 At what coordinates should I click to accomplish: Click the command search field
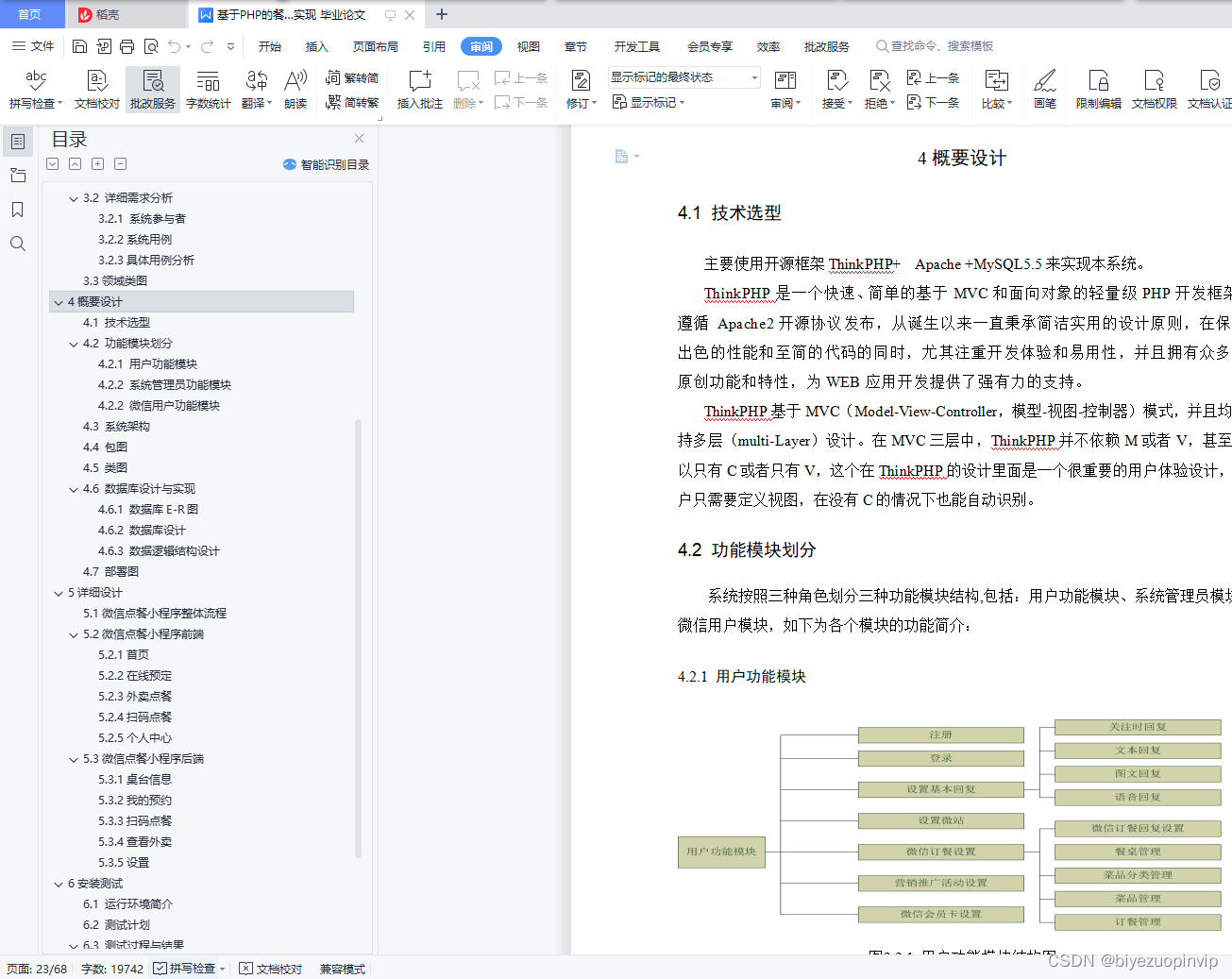click(935, 46)
